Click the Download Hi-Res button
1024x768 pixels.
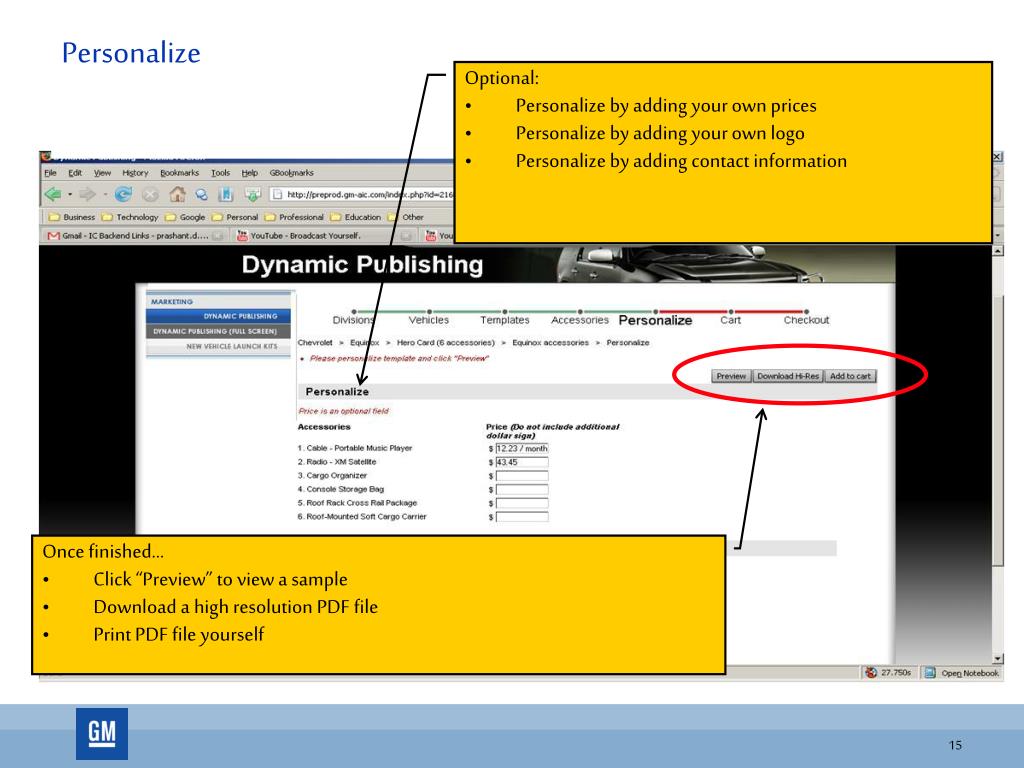coord(788,376)
